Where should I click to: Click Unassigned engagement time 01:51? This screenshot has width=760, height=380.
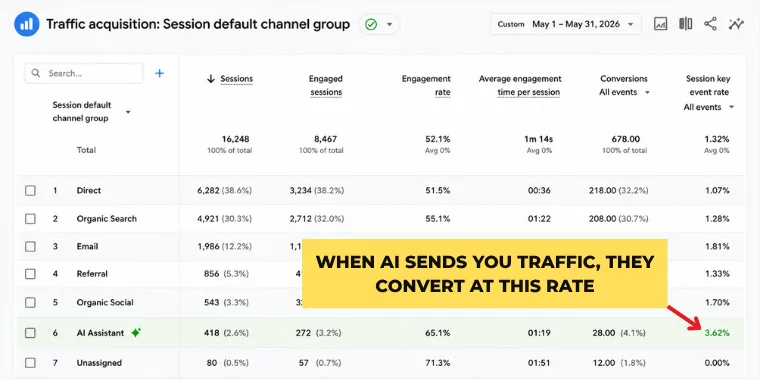539,363
